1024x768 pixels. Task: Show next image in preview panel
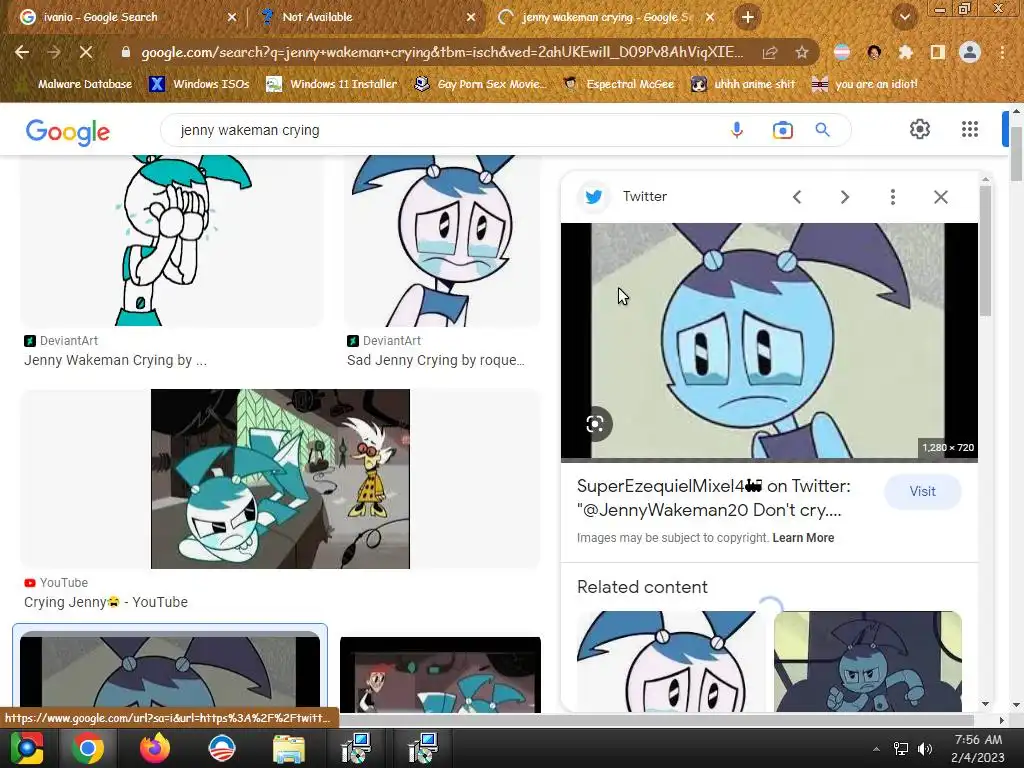point(844,197)
